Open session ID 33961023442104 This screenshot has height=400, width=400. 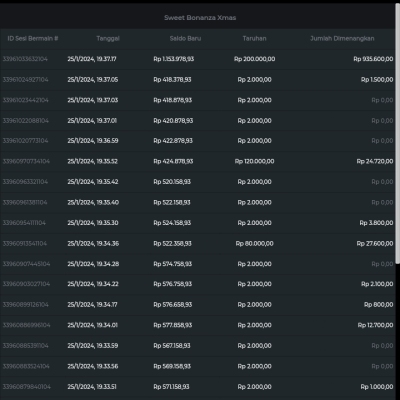click(25, 100)
